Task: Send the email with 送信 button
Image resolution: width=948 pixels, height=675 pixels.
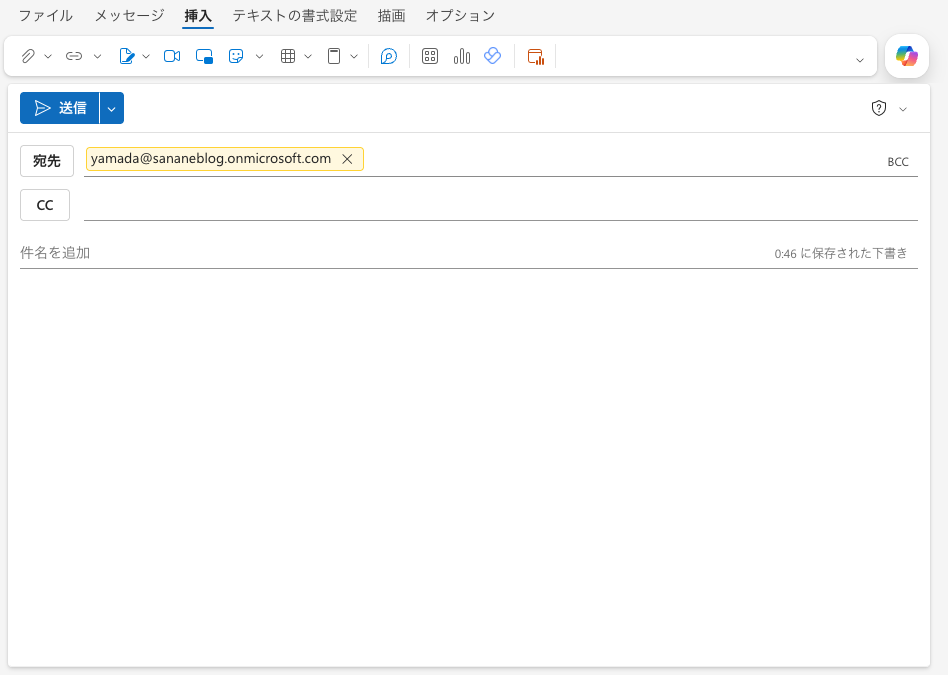Action: tap(59, 108)
